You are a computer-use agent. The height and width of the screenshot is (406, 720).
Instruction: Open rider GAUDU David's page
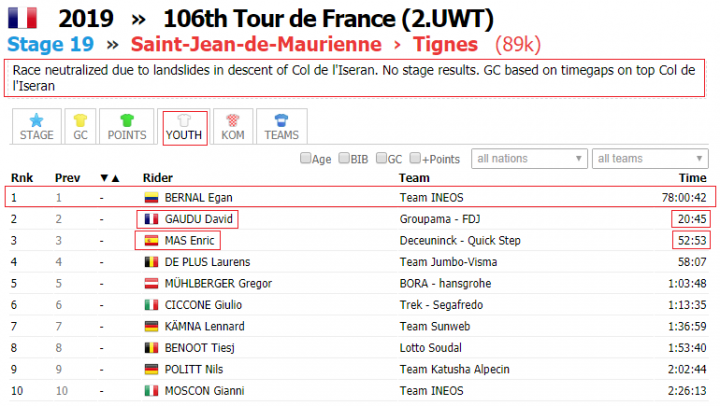(199, 219)
